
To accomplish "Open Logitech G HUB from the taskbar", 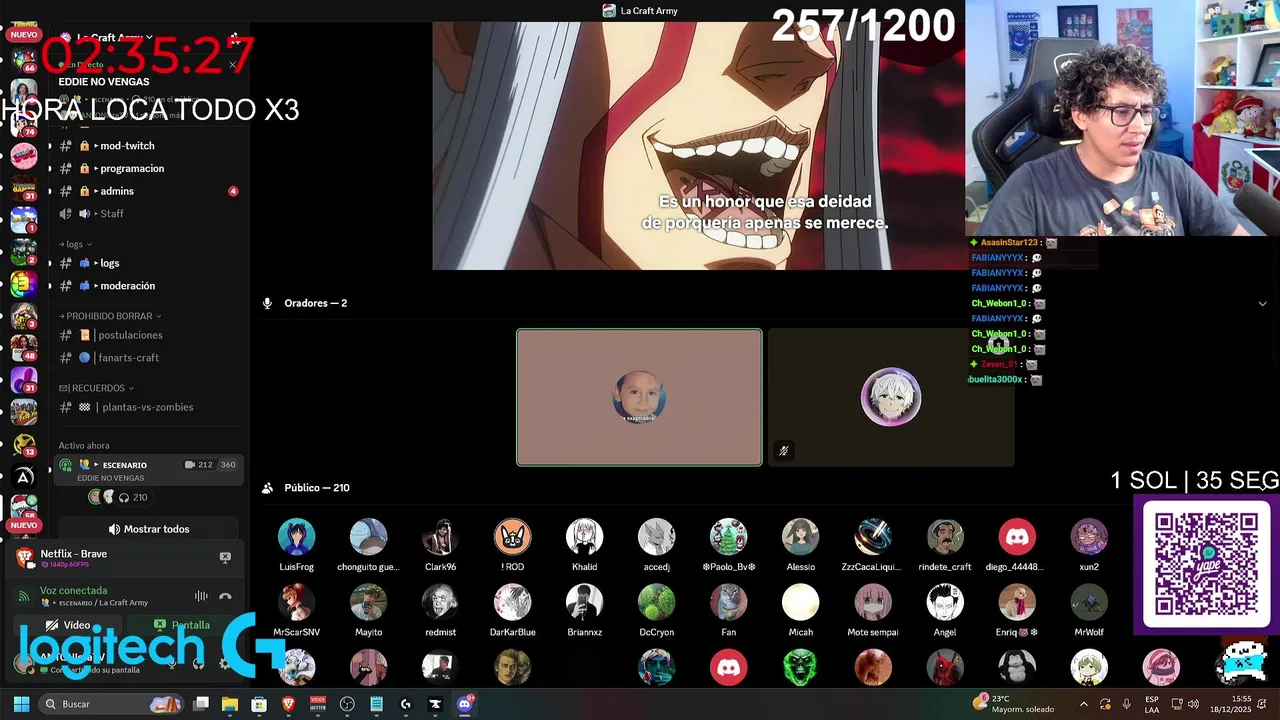I will (x=405, y=704).
